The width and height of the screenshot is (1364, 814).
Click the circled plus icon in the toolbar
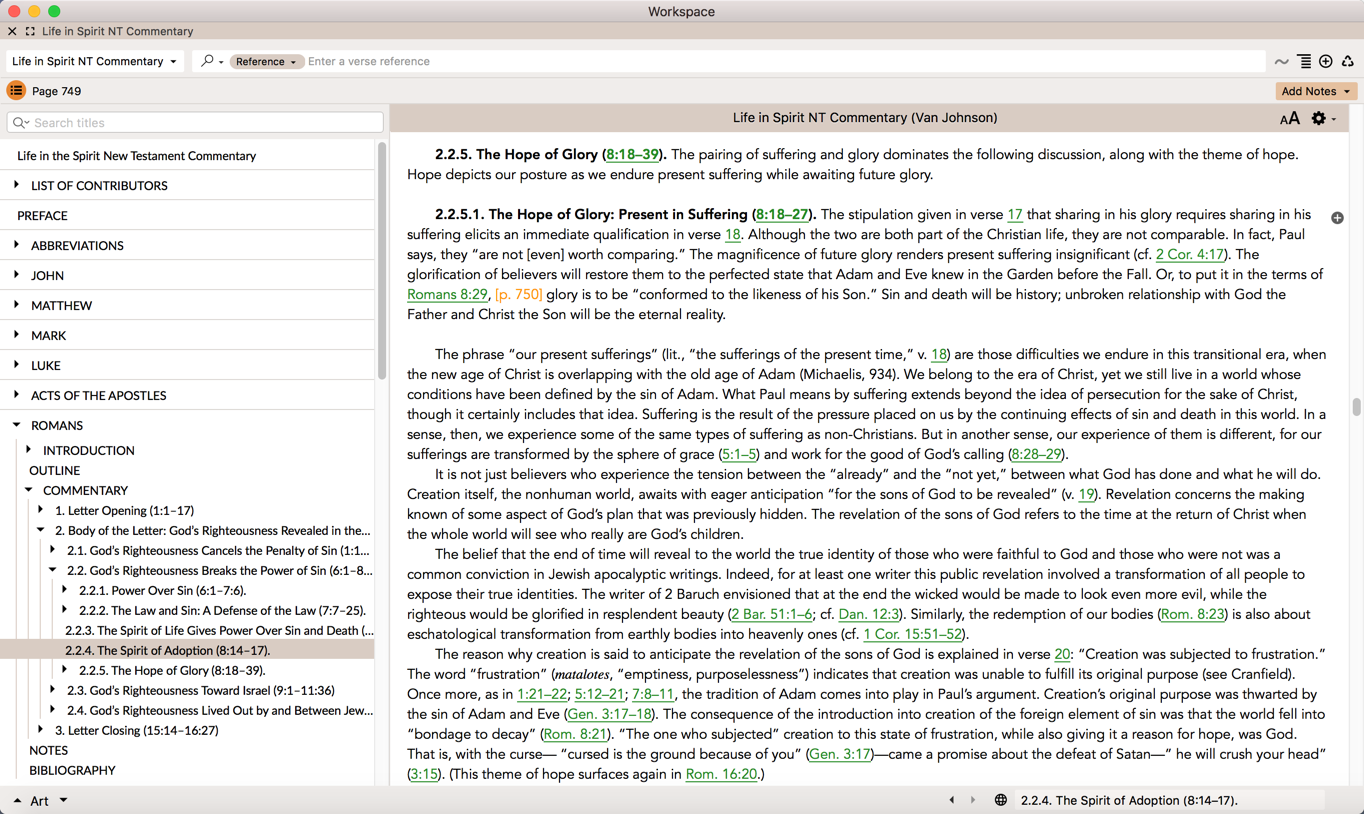[1326, 61]
